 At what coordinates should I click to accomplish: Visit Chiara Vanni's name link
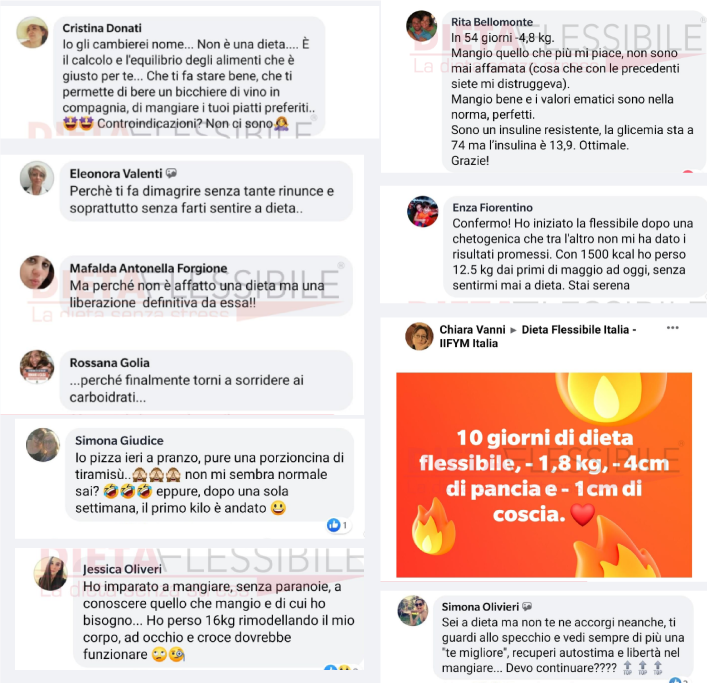tap(472, 330)
